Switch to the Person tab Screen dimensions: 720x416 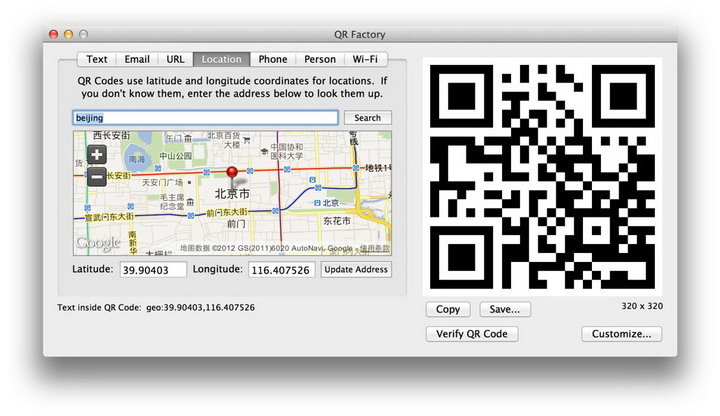pyautogui.click(x=320, y=59)
